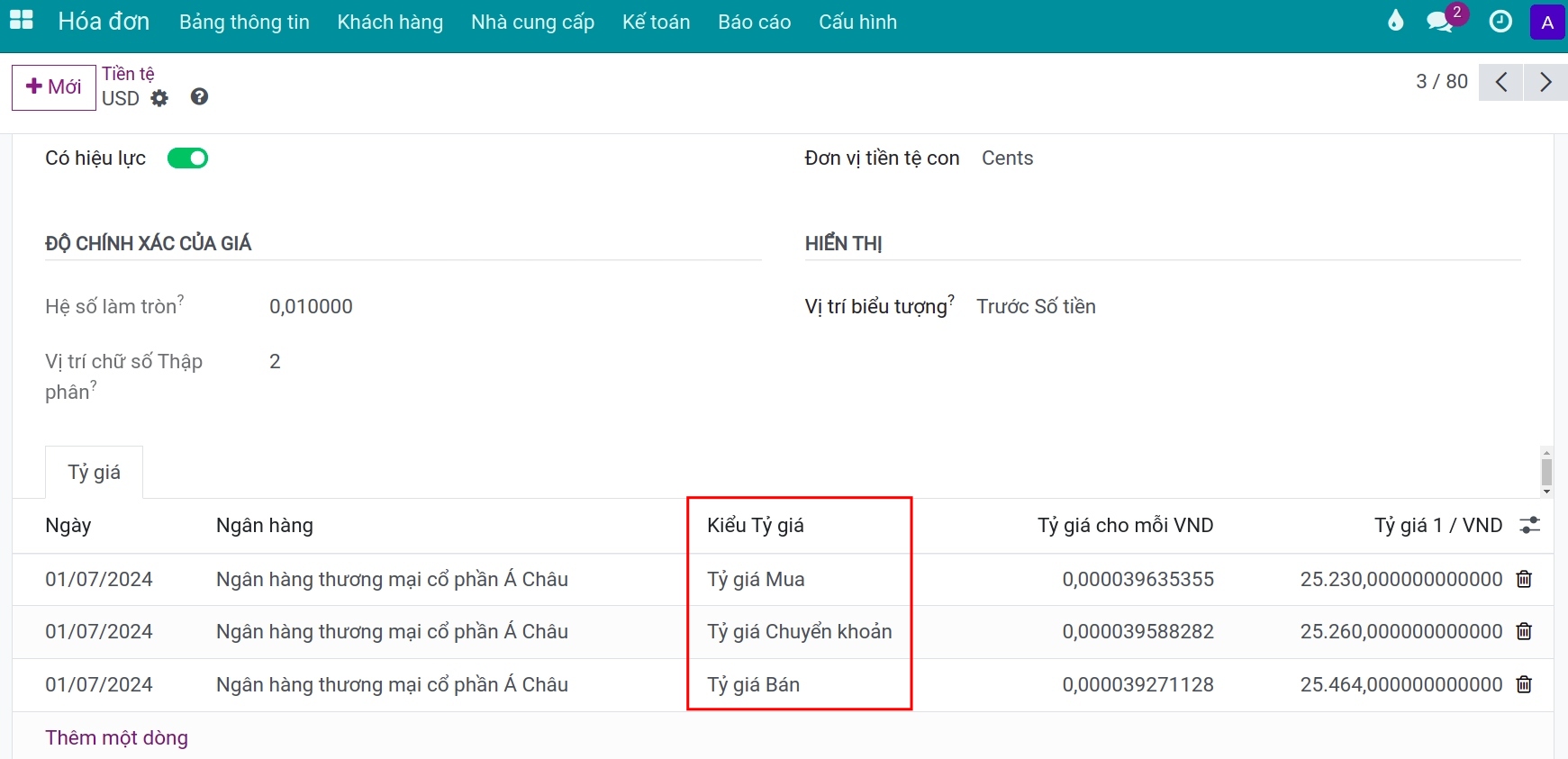Viewport: 1568px width, 759px height.
Task: Open the Khách hàng menu
Action: pos(390,23)
